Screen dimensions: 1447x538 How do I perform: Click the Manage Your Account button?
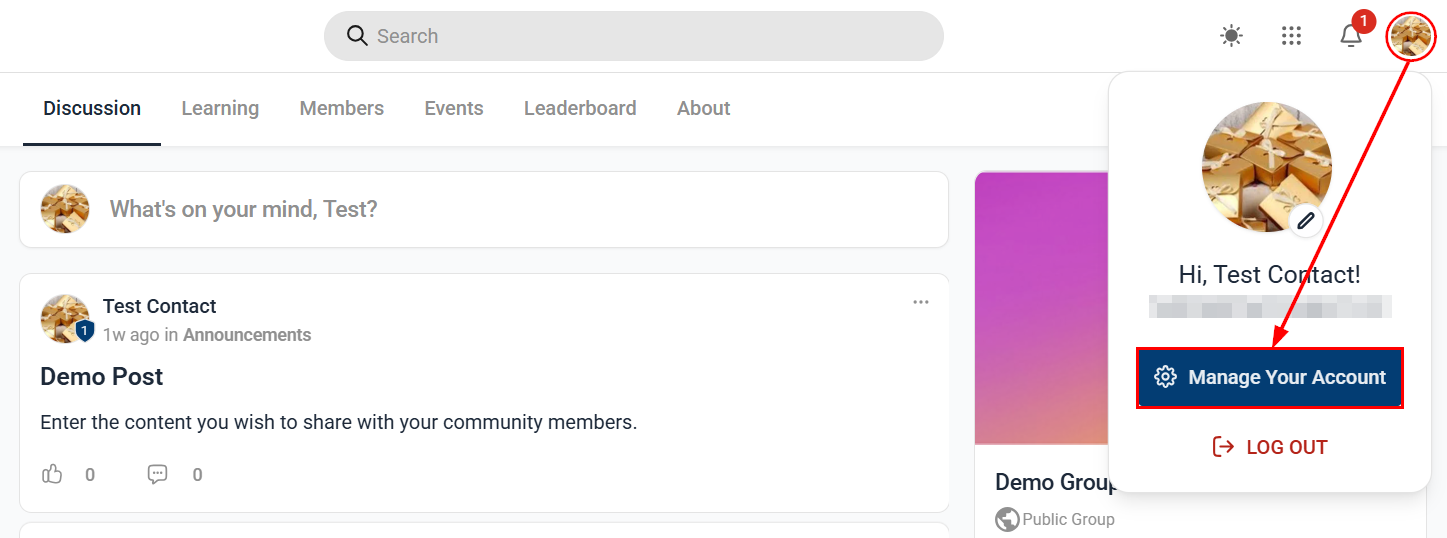pos(1270,377)
